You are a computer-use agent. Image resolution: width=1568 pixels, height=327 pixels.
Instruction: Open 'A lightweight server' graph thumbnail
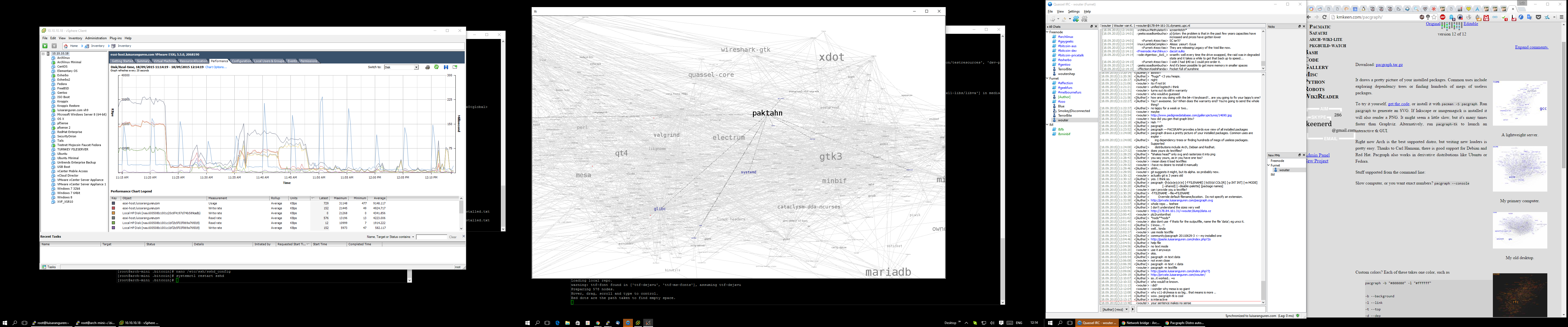[x=1519, y=104]
